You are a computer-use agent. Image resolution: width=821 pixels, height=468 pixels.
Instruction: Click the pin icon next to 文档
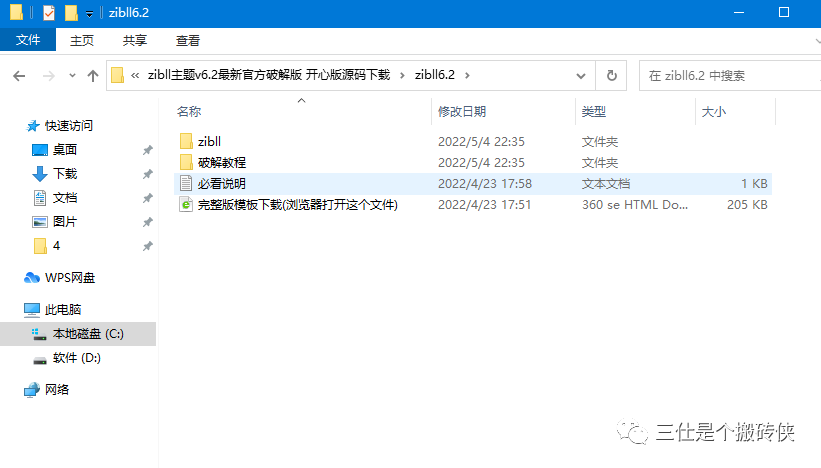148,198
